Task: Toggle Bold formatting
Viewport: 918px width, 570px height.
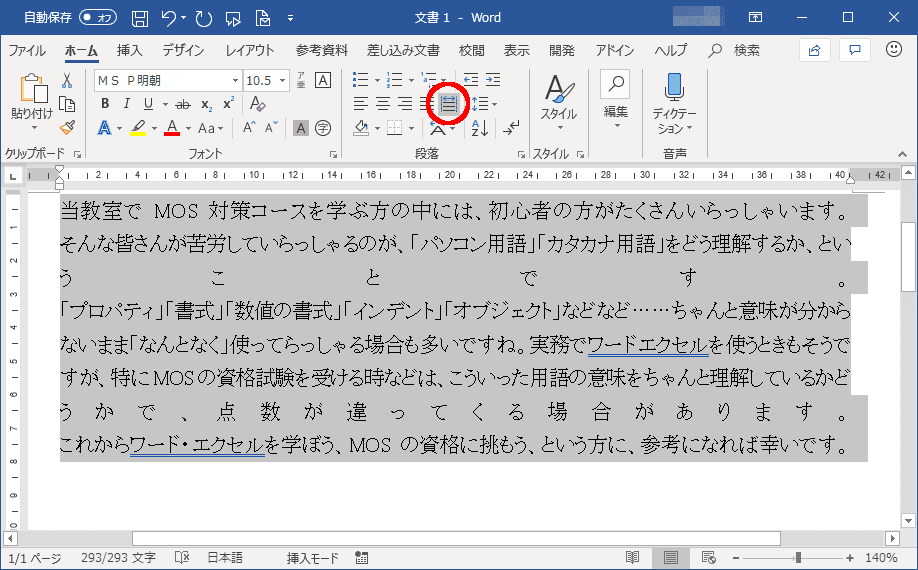Action: pyautogui.click(x=105, y=104)
